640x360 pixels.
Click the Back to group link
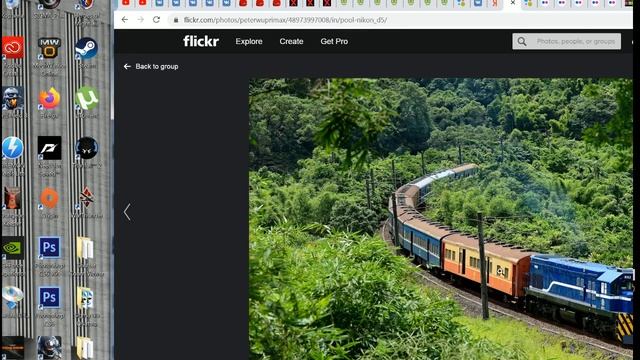[x=151, y=67]
